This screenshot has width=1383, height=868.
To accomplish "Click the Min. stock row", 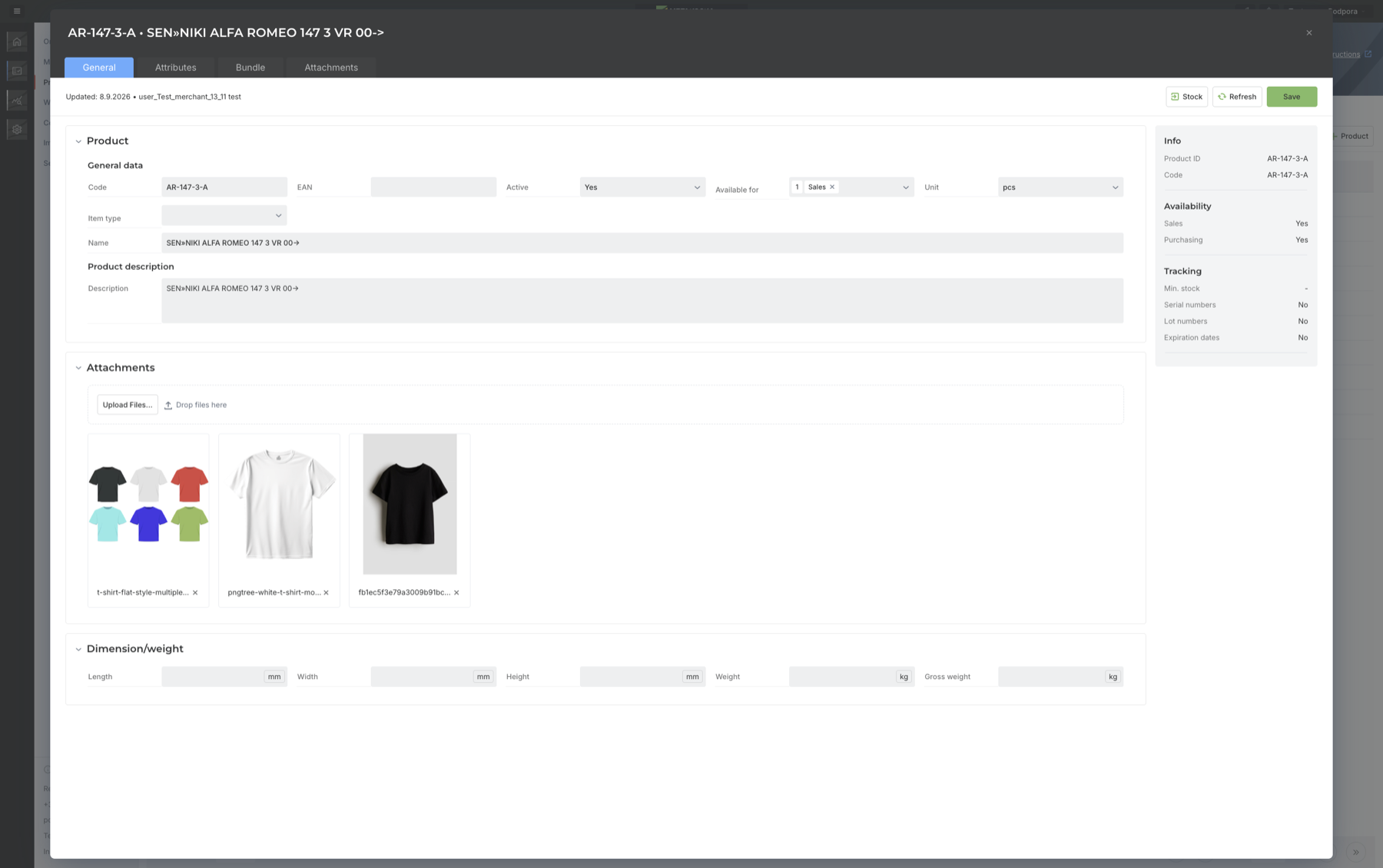I will (x=1235, y=289).
